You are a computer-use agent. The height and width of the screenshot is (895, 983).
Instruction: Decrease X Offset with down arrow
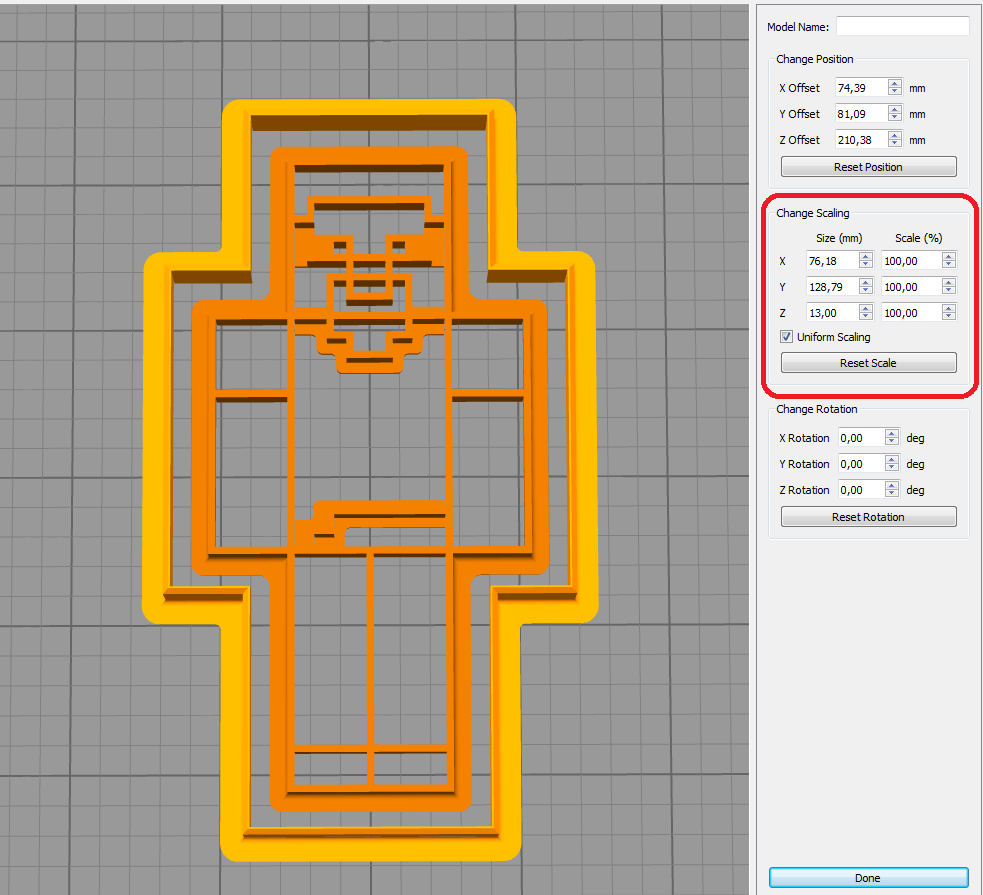[895, 92]
